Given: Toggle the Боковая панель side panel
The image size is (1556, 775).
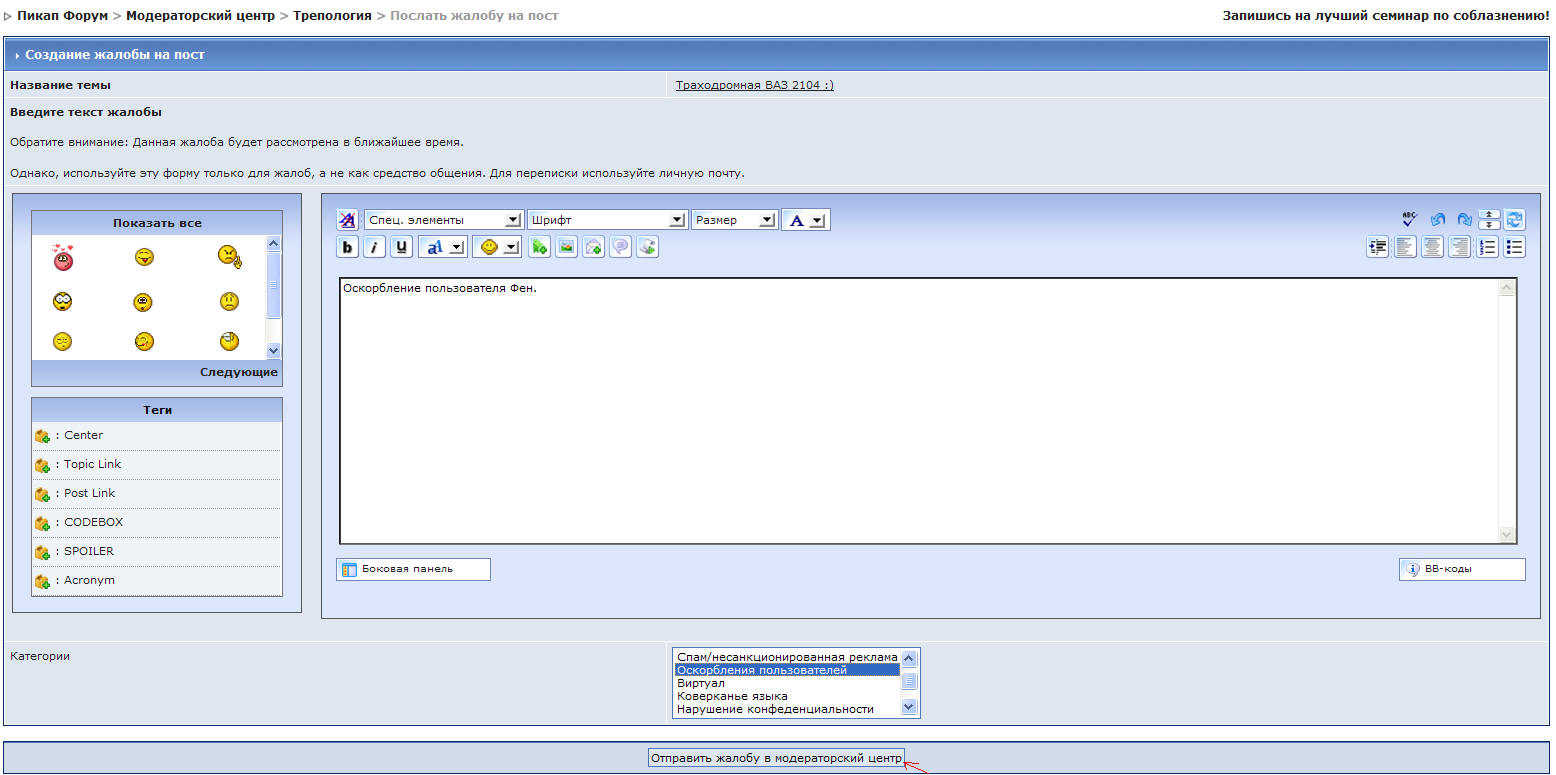Looking at the screenshot, I should click(x=413, y=569).
